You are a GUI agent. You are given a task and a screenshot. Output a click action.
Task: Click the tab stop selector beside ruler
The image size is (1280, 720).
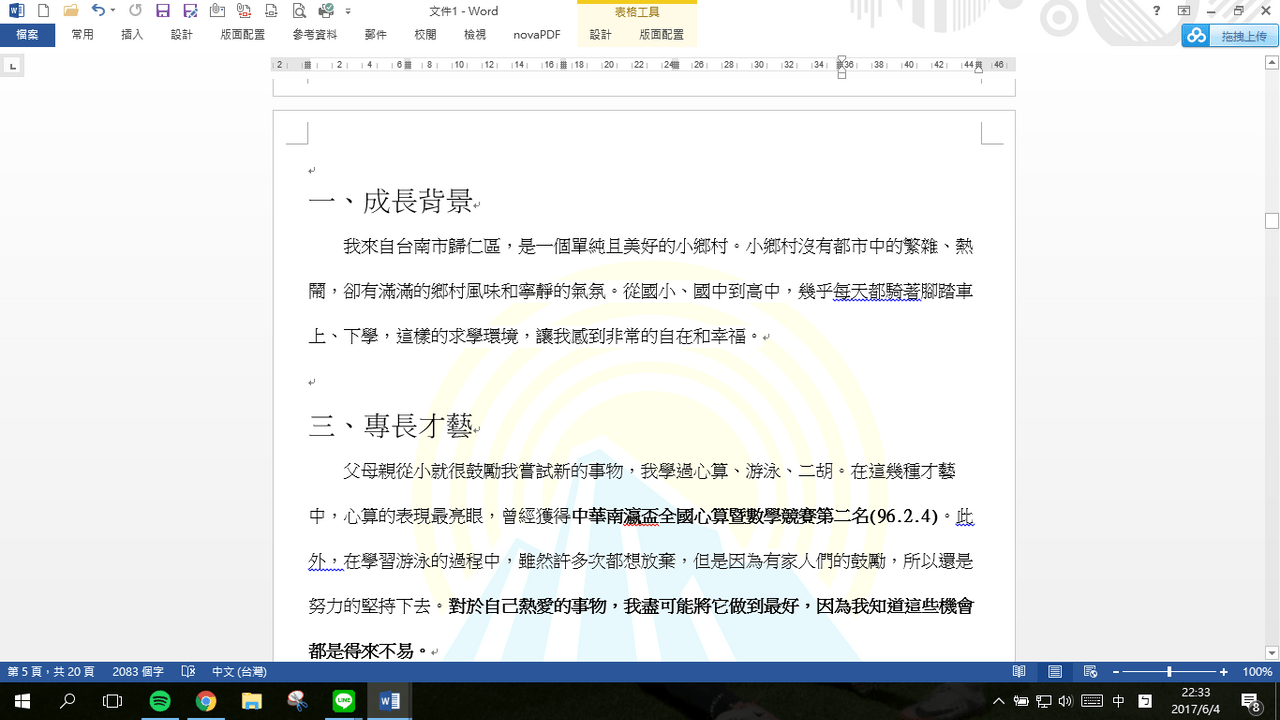(12, 66)
